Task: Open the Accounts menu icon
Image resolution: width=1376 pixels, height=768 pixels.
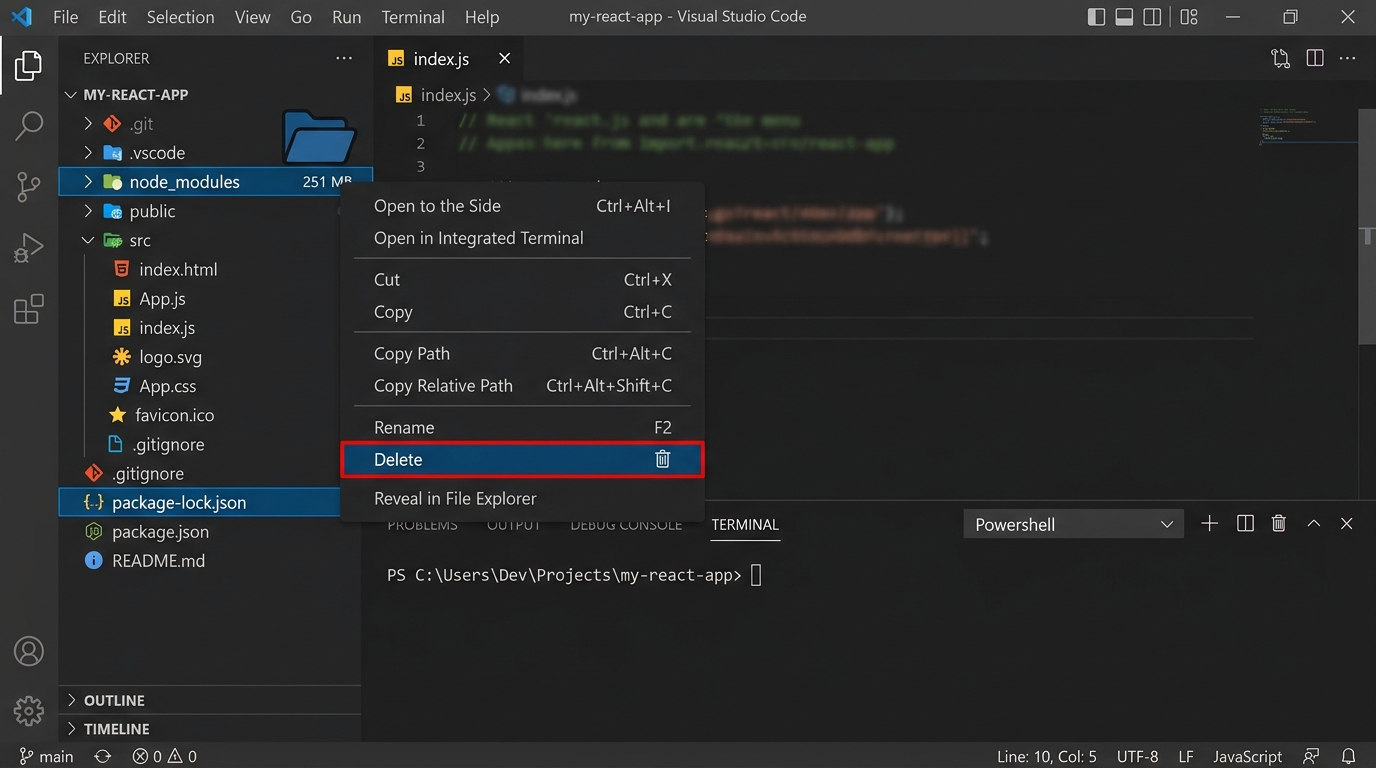Action: (x=29, y=651)
